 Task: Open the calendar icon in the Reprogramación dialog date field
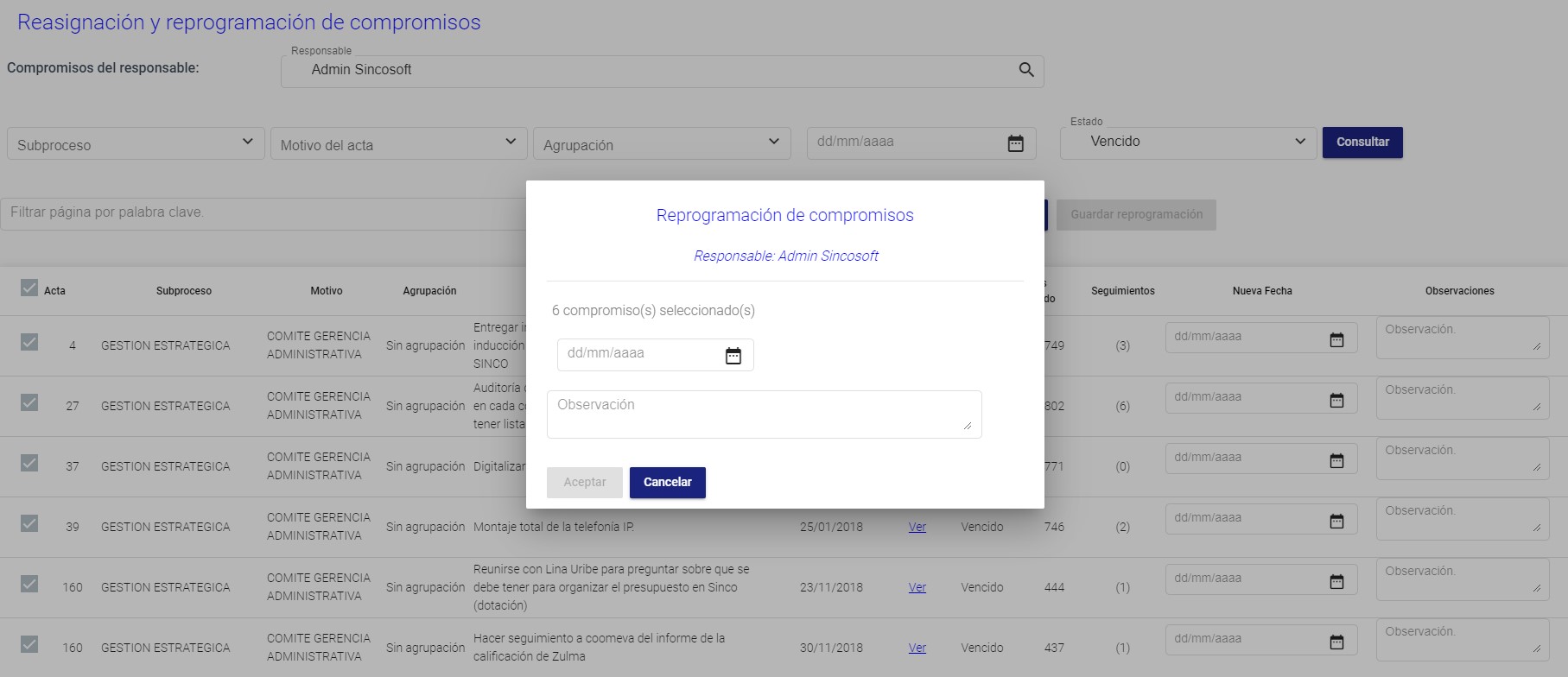tap(733, 355)
